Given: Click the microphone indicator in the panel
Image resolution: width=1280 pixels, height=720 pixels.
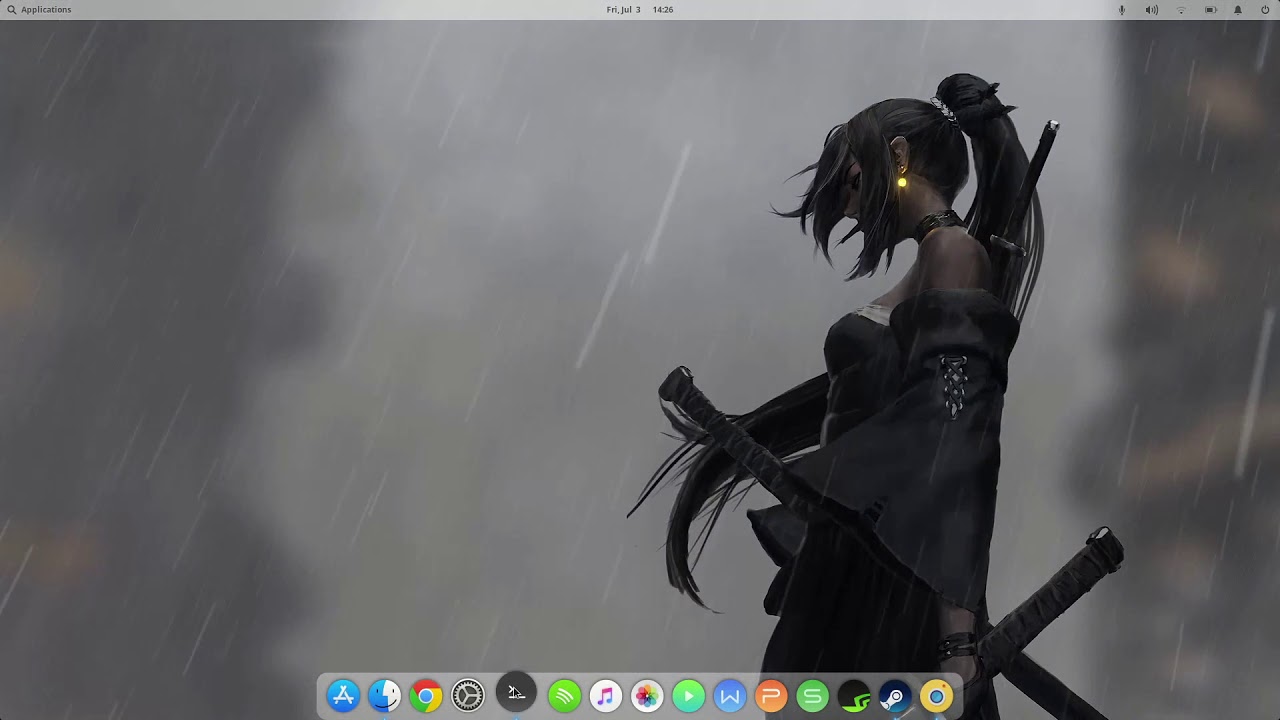Looking at the screenshot, I should click(1121, 9).
